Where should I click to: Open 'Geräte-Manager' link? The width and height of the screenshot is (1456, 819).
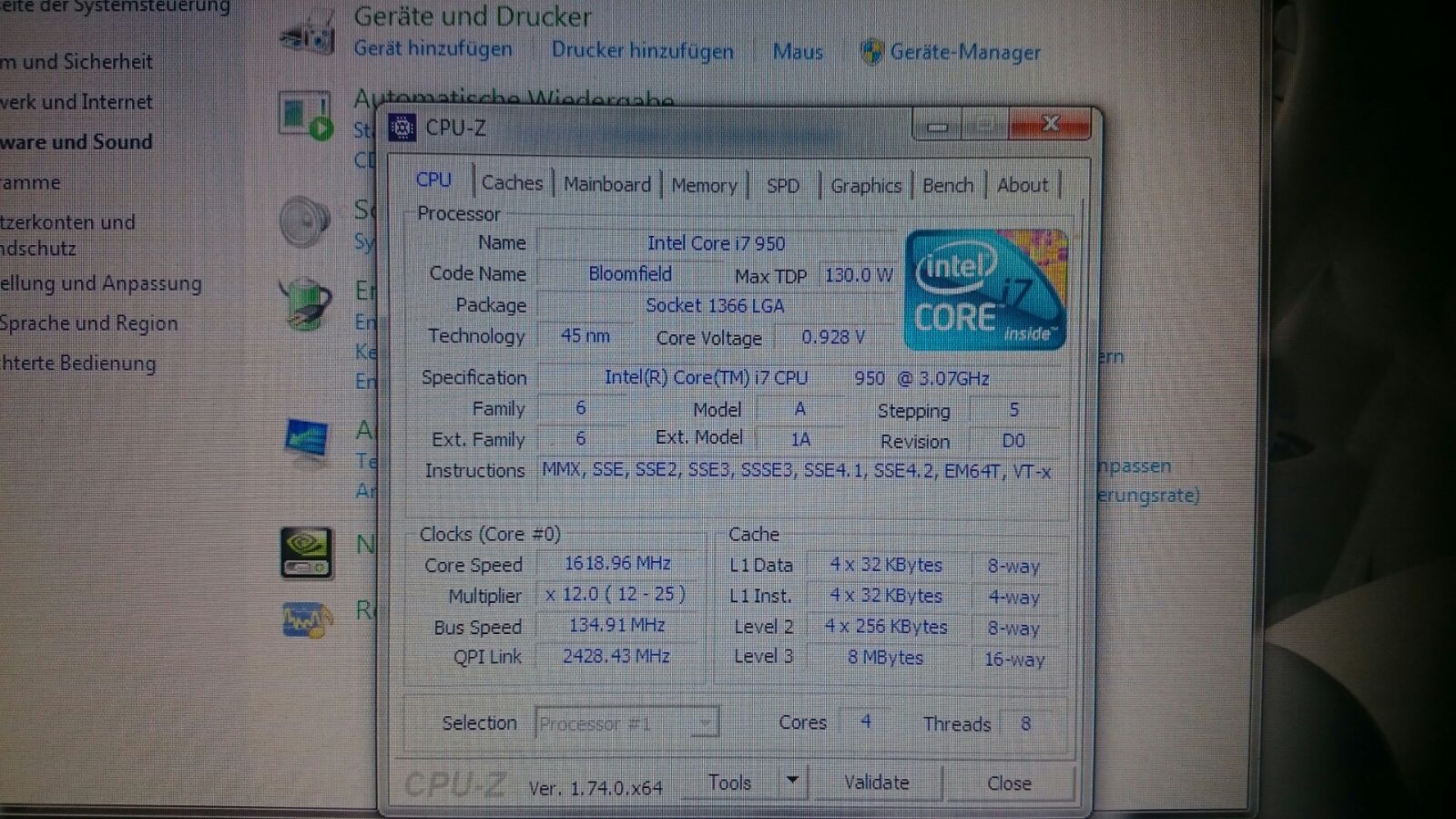pos(965,53)
